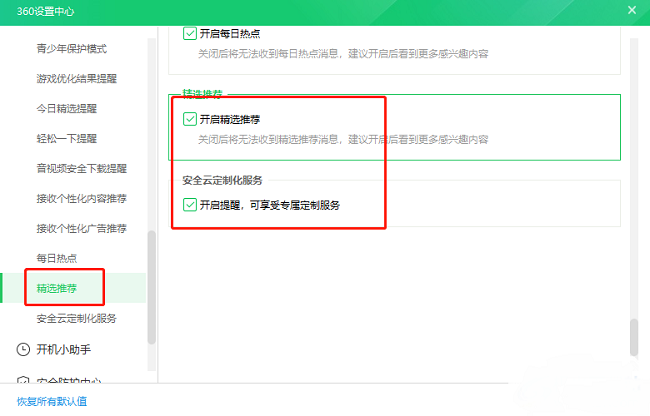Uncheck 开启每日热点 checkbox

tap(189, 34)
